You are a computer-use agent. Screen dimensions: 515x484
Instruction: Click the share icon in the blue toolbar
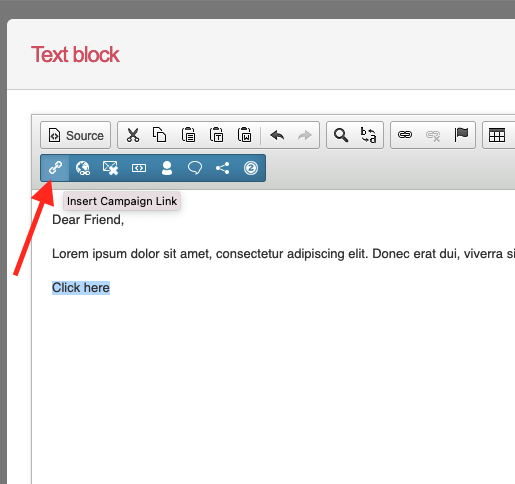(223, 168)
